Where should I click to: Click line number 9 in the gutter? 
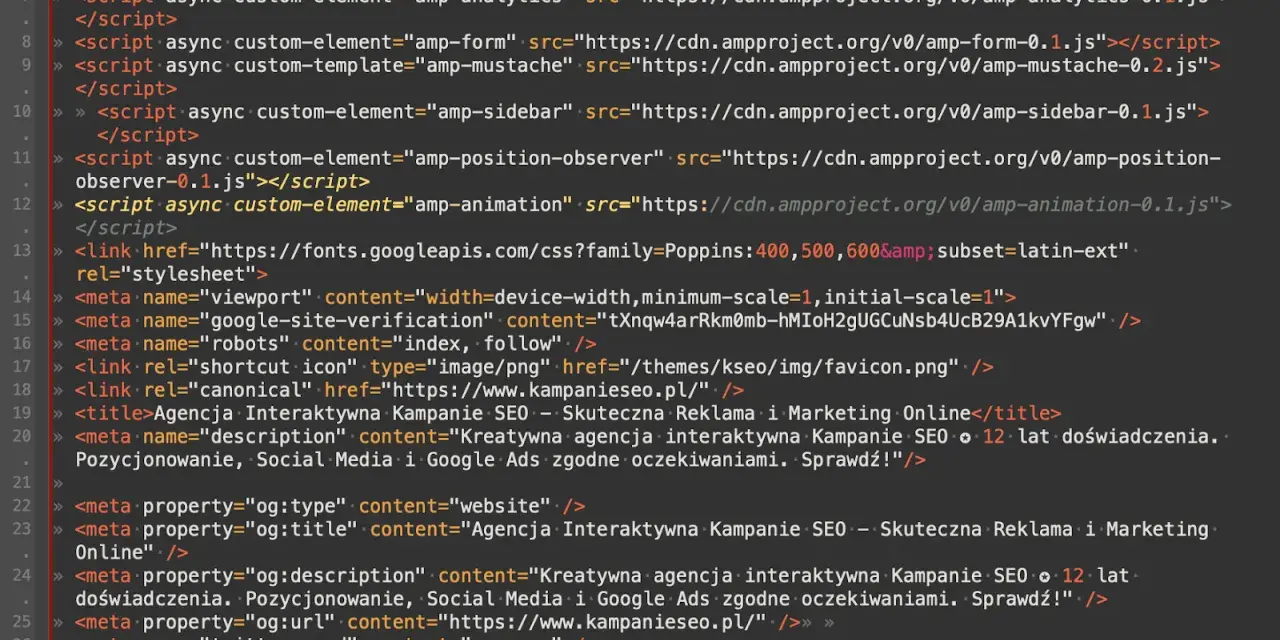(x=26, y=66)
